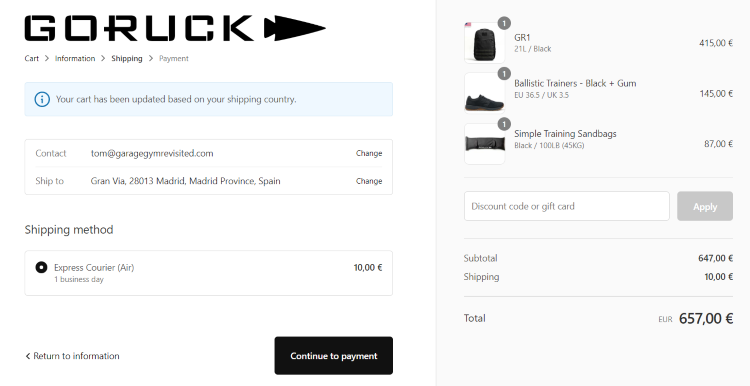Apply the discount code
This screenshot has width=750, height=386.
[x=705, y=206]
